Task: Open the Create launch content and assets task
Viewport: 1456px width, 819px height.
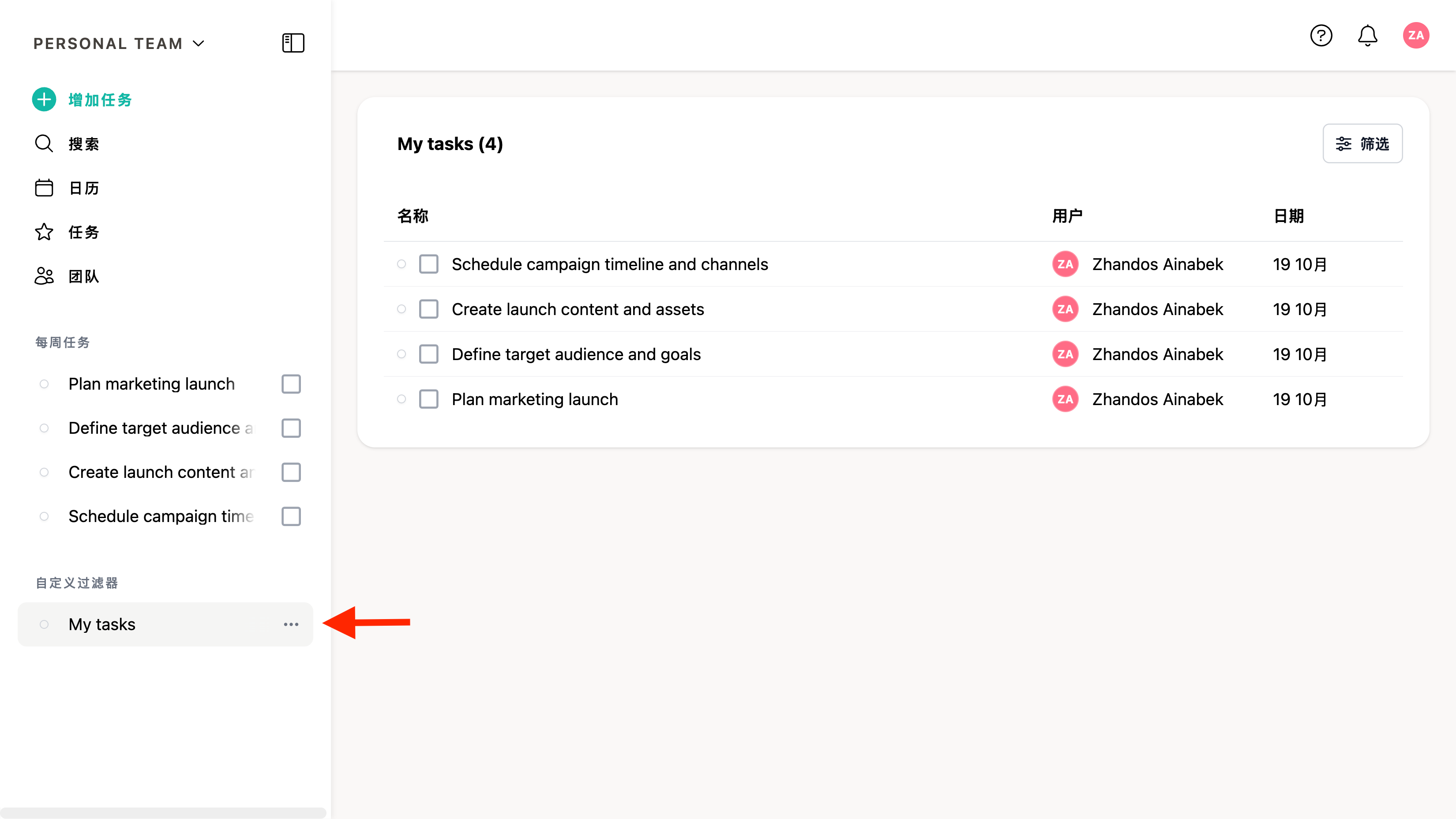Action: pos(578,309)
